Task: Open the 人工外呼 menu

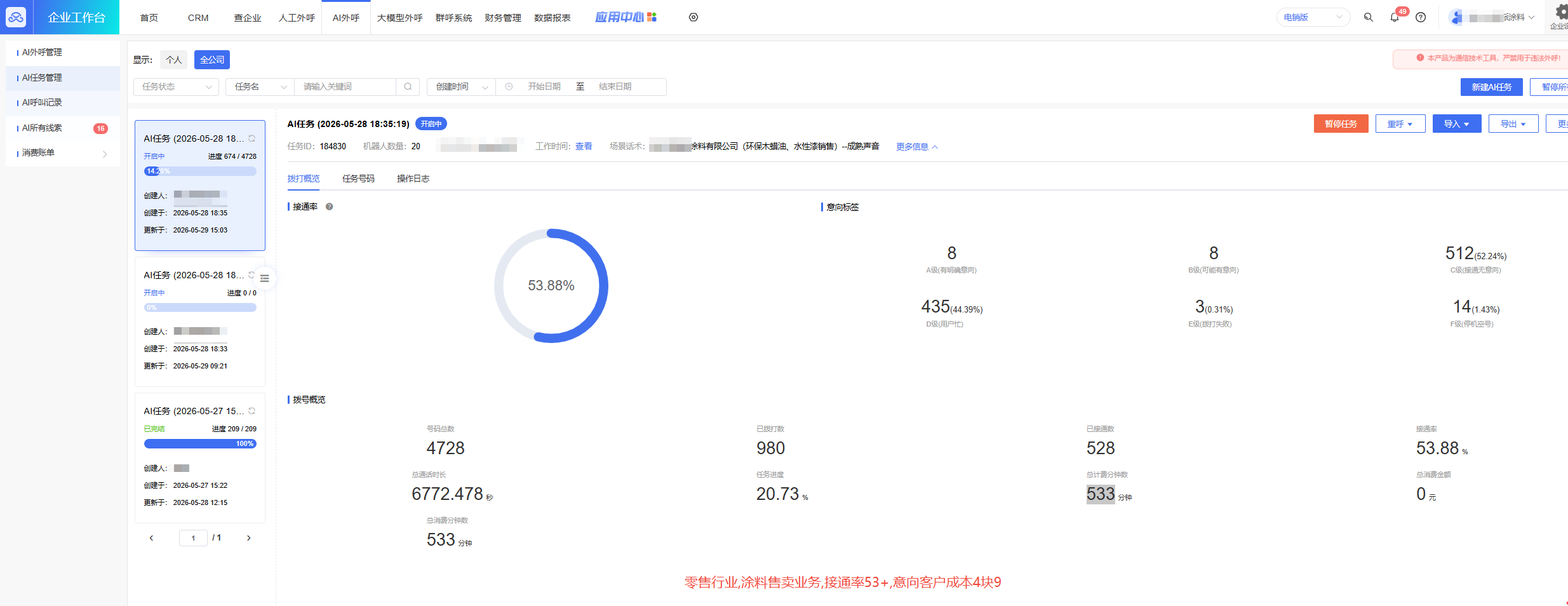Action: 297,18
